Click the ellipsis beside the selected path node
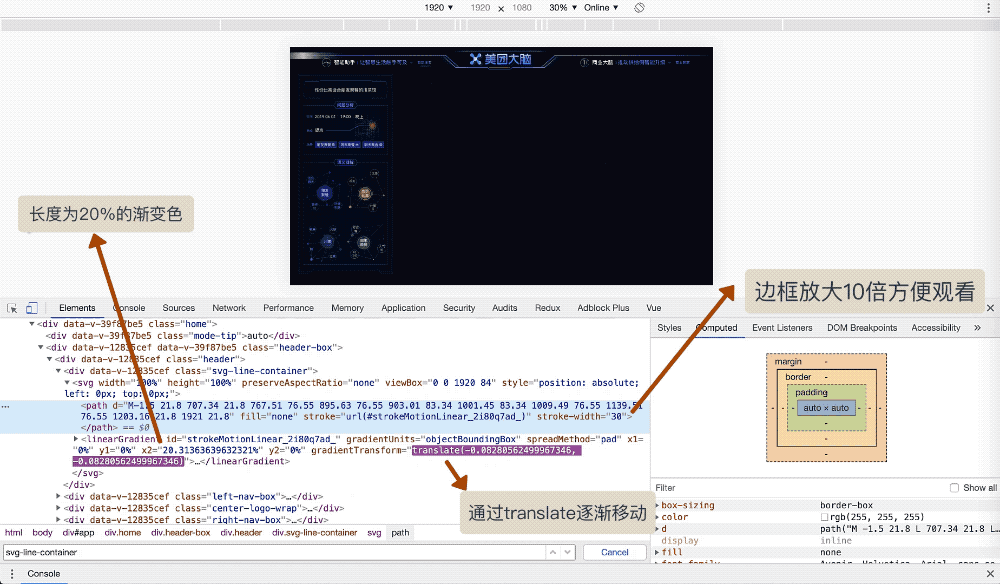1000x584 pixels. click(x=6, y=406)
